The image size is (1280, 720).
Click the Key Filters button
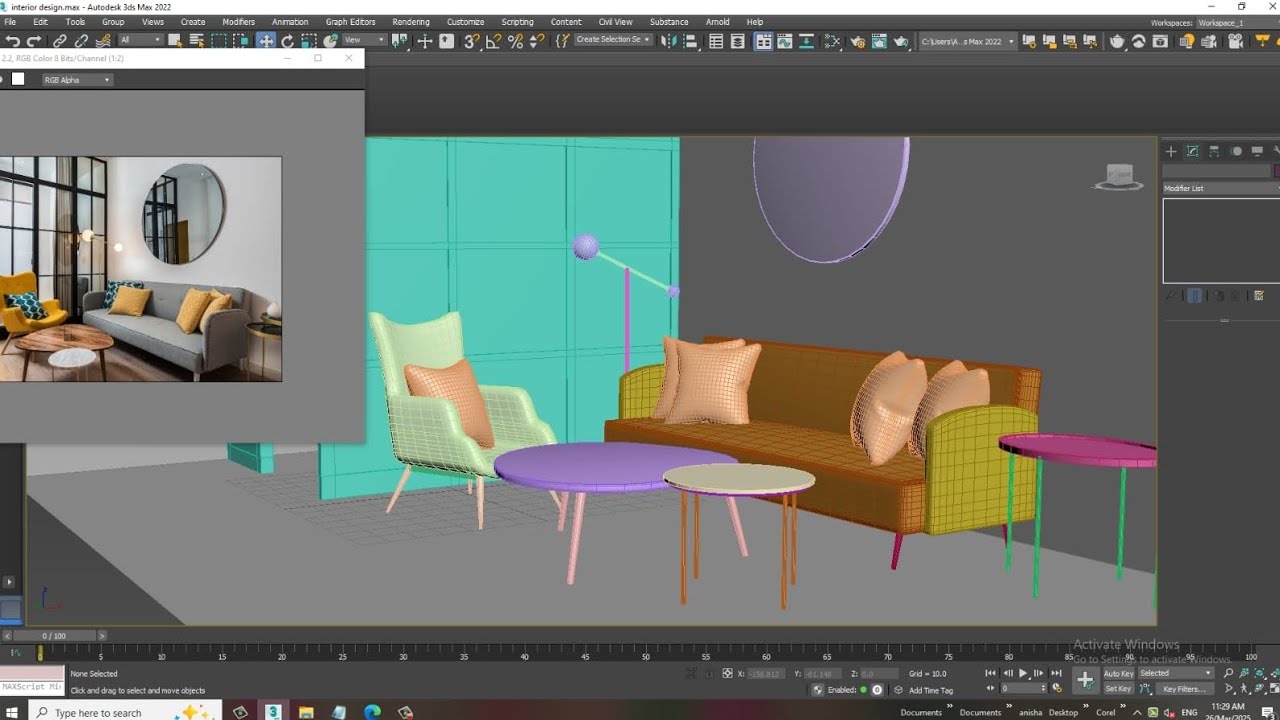coord(1183,688)
